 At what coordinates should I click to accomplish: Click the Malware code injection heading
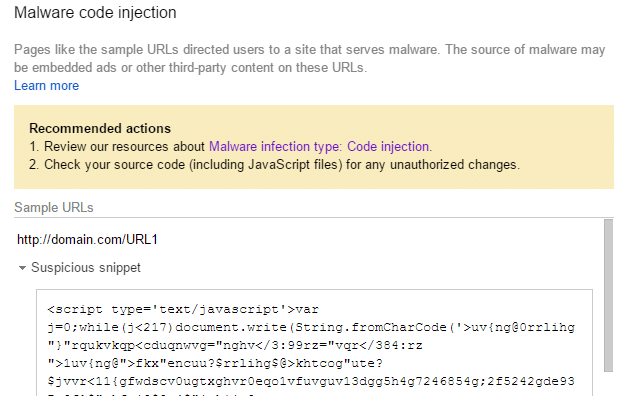point(95,13)
